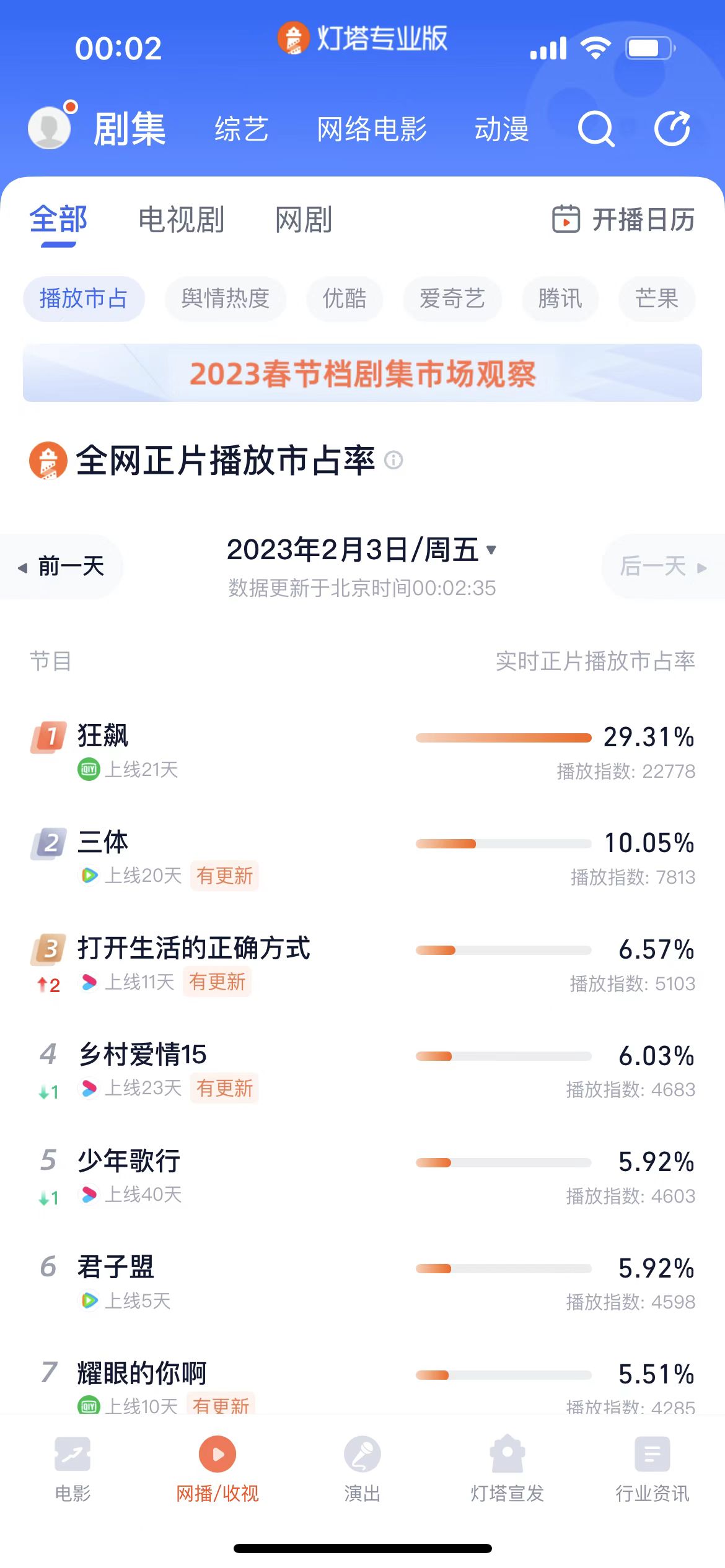This screenshot has width=725, height=1568.
Task: Click the 狂飙 market share bar
Action: [503, 738]
